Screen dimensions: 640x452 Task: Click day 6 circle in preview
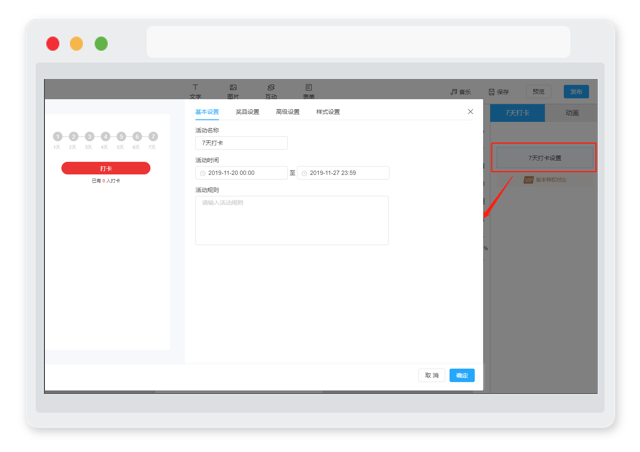point(137,136)
